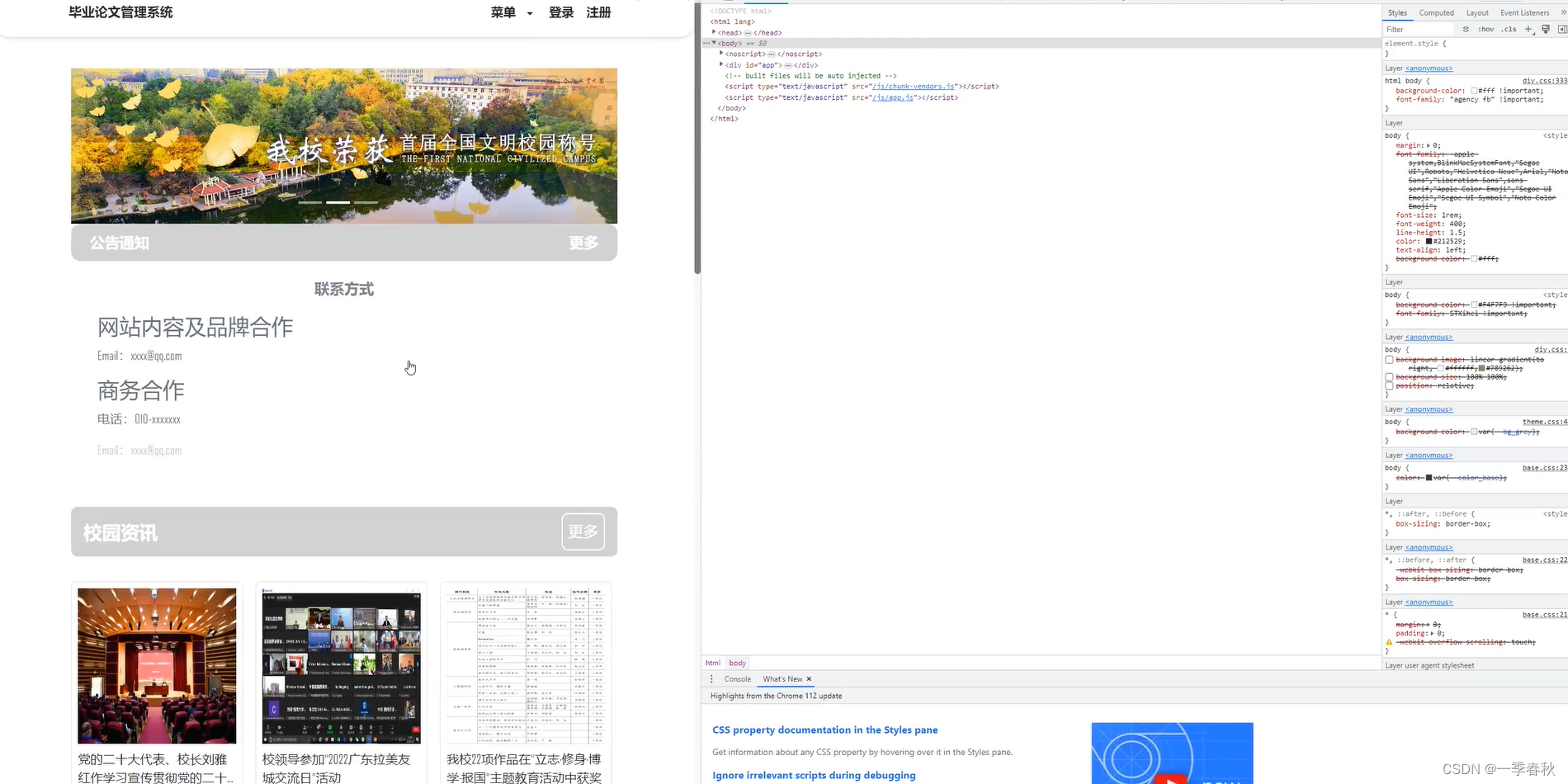Expand the margin: 0 shorthand triangle in body rule
Screen dimensions: 1568x784
point(1429,145)
